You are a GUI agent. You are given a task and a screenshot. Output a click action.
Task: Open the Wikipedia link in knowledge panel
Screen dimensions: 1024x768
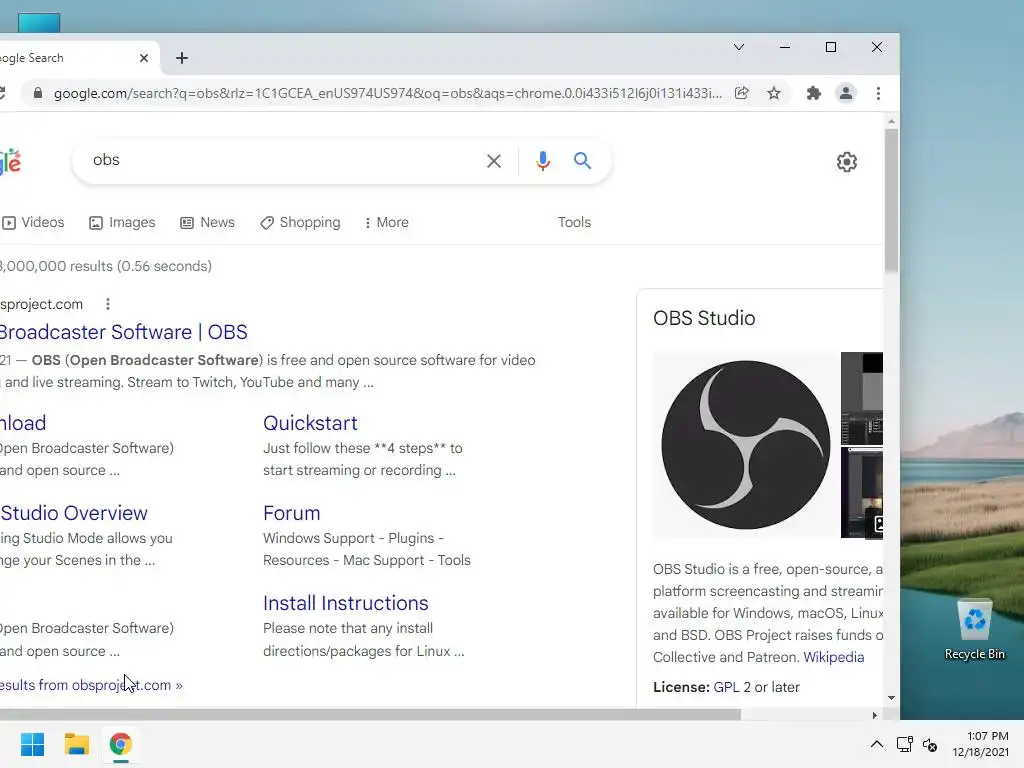coord(833,658)
